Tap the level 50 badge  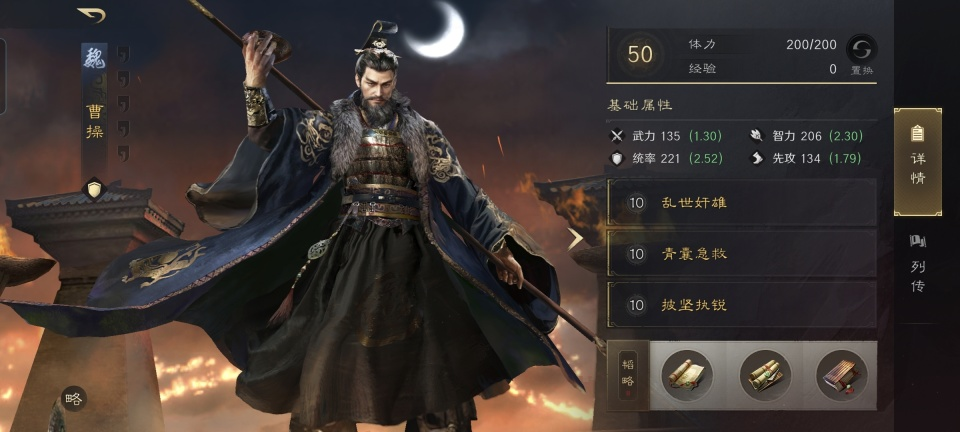[x=639, y=54]
